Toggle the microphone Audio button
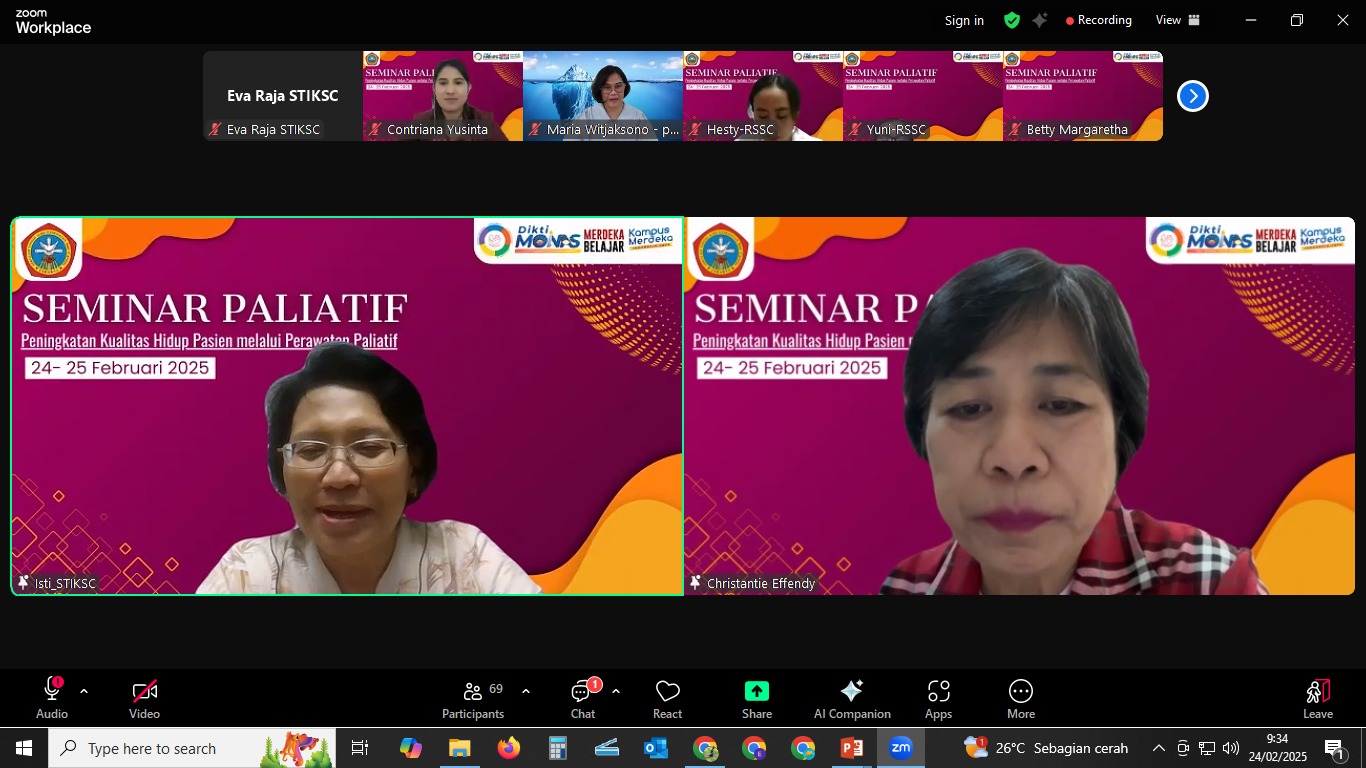1366x768 pixels. (52, 698)
